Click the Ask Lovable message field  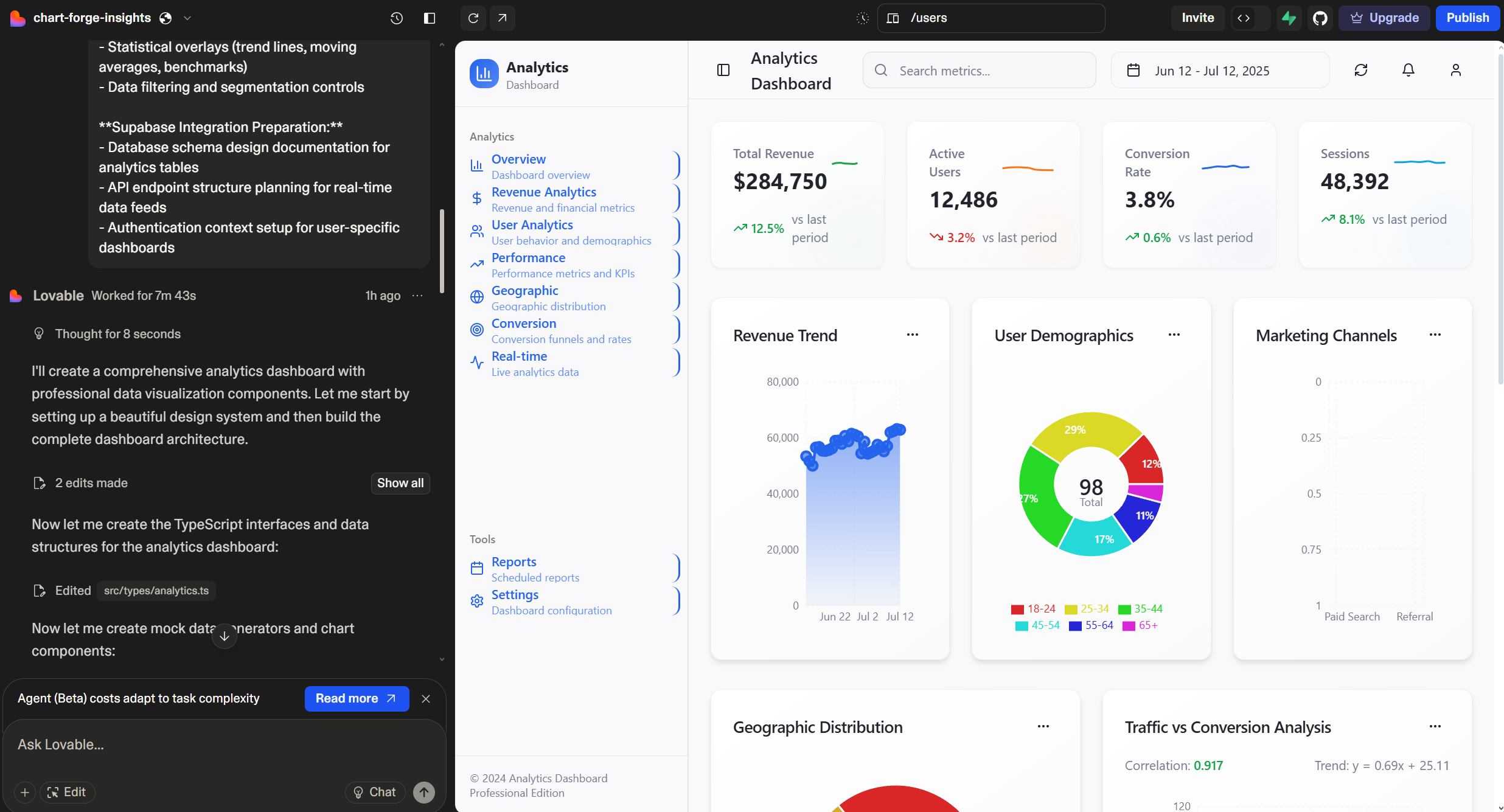coord(225,745)
